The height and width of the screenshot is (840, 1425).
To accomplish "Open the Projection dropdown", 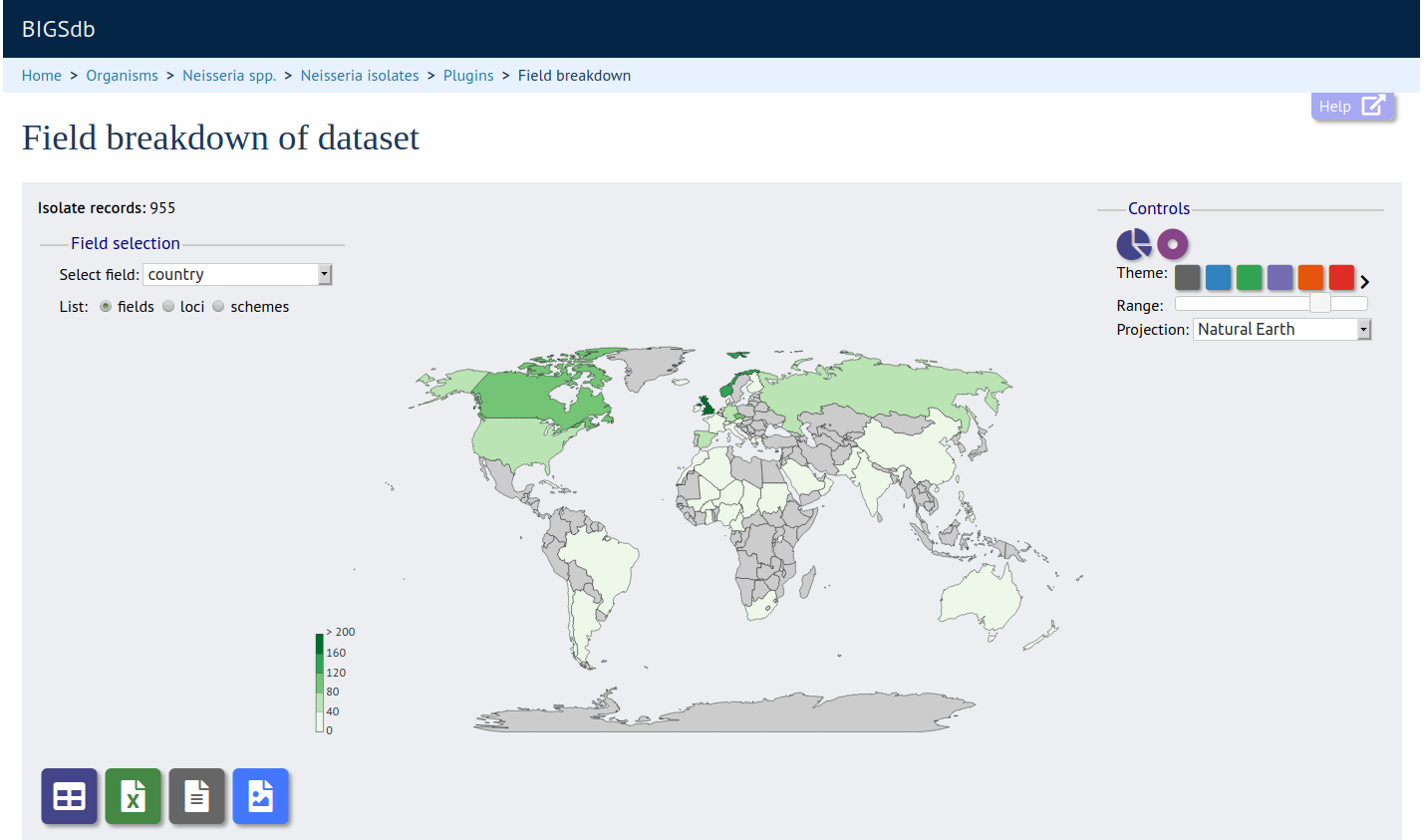I will point(1282,330).
